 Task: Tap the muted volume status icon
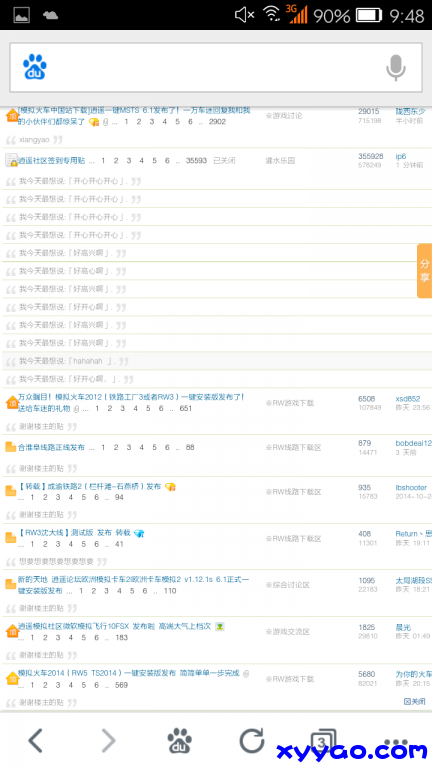click(x=244, y=15)
